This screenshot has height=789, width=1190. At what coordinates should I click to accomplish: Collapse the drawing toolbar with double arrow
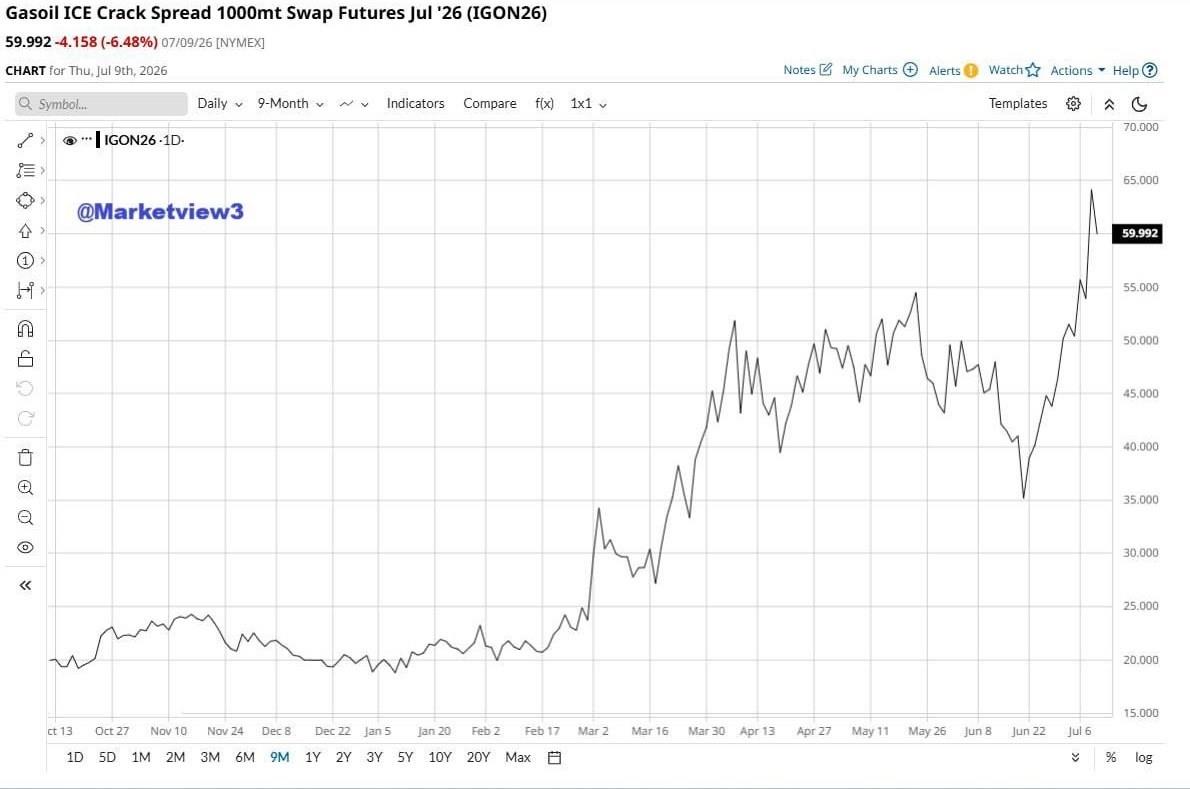click(x=25, y=586)
